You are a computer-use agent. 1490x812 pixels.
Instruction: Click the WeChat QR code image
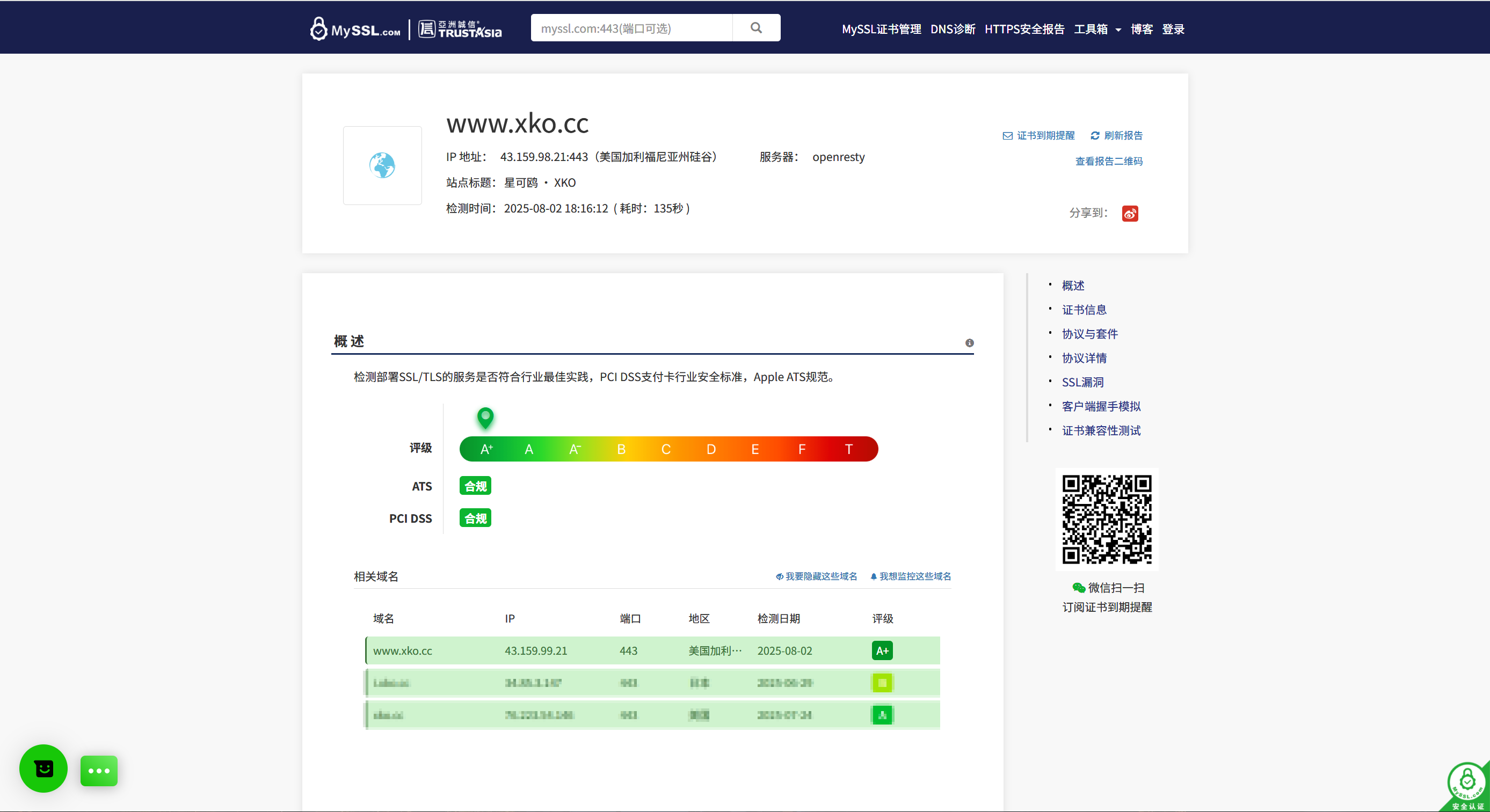pyautogui.click(x=1107, y=520)
